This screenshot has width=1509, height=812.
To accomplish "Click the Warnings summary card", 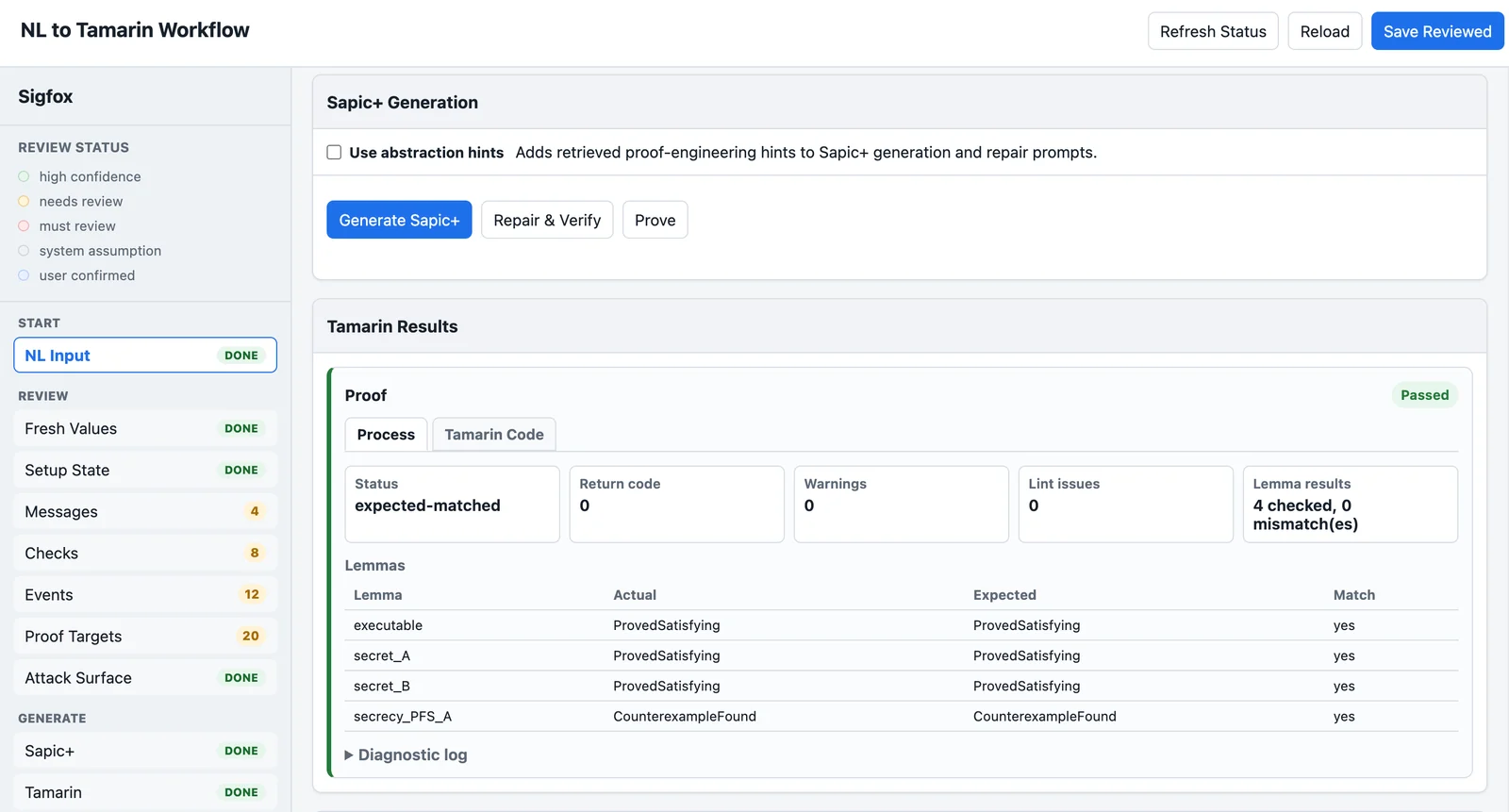I will point(901,505).
